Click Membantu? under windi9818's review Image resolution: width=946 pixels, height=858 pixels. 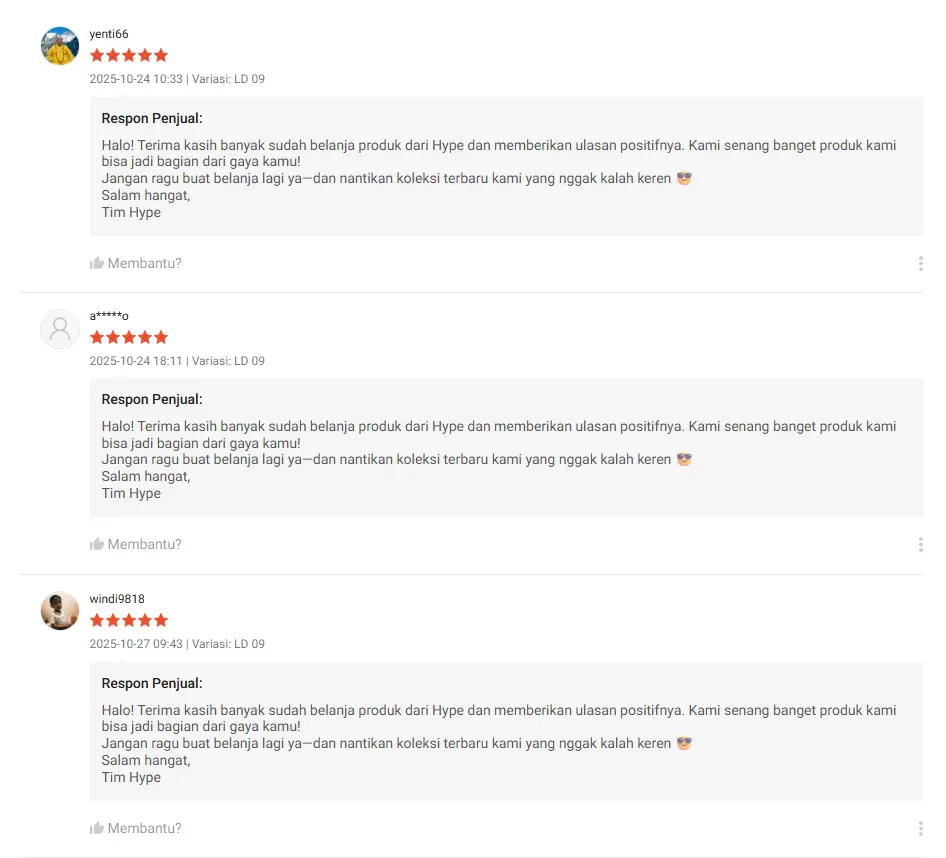[144, 829]
